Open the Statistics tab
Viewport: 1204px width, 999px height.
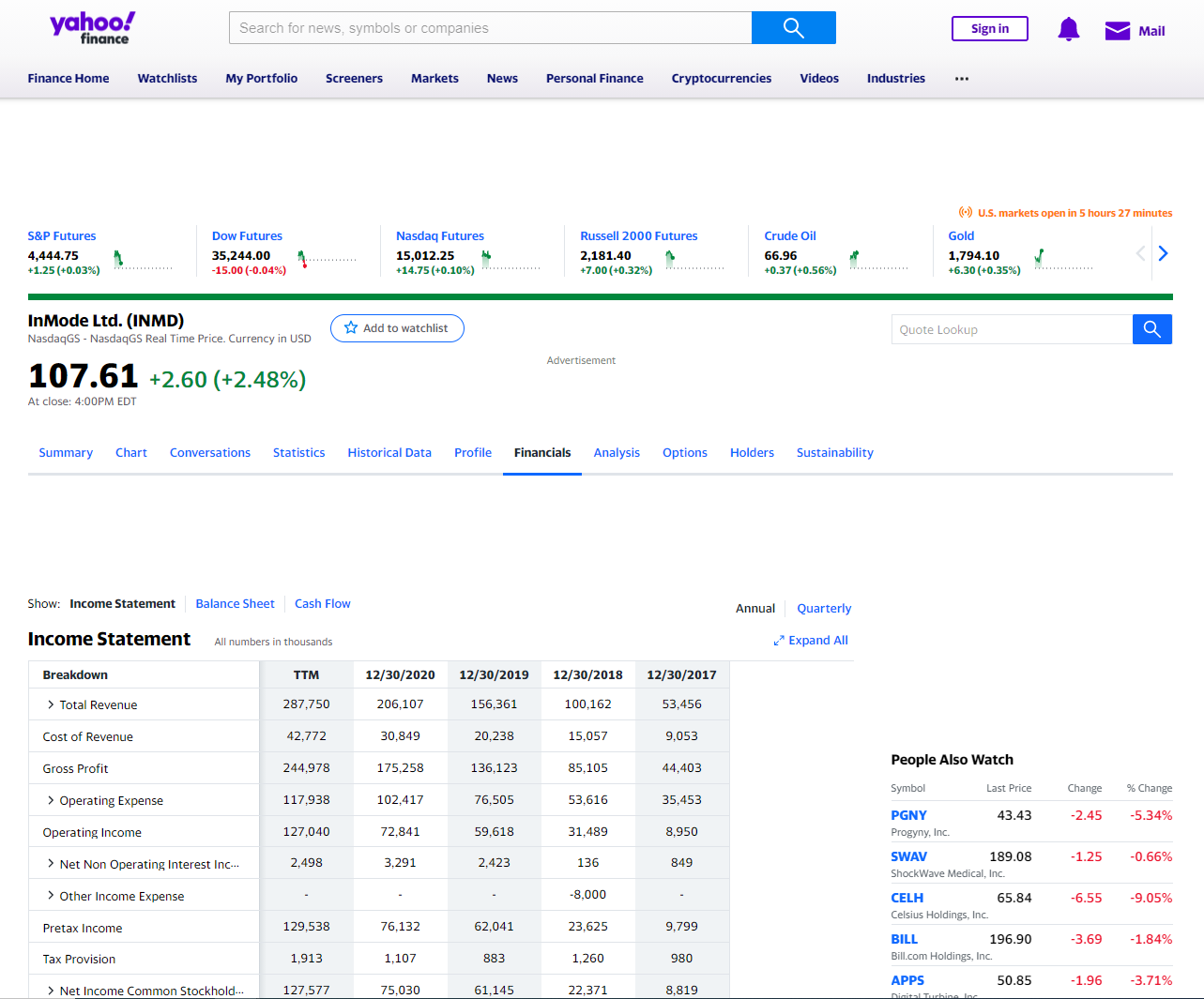(299, 453)
